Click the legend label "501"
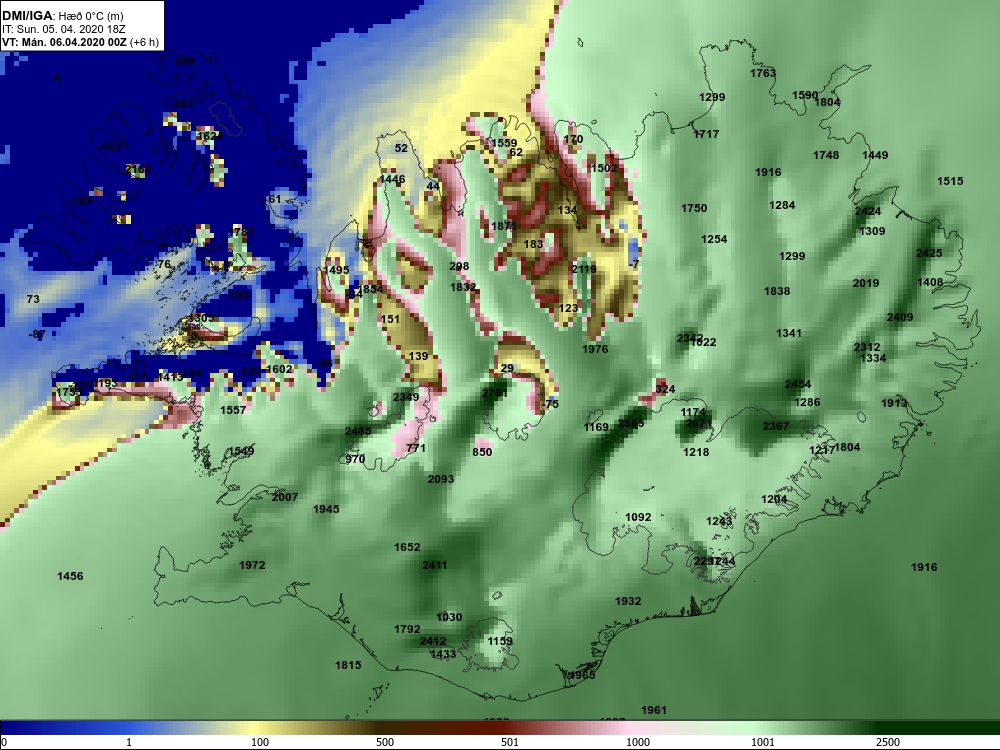The height and width of the screenshot is (750, 1000). point(510,742)
